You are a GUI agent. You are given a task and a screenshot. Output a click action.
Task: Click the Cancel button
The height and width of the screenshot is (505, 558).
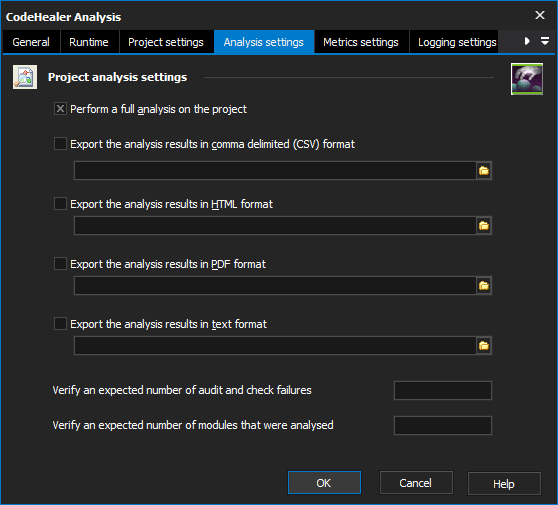tap(416, 483)
